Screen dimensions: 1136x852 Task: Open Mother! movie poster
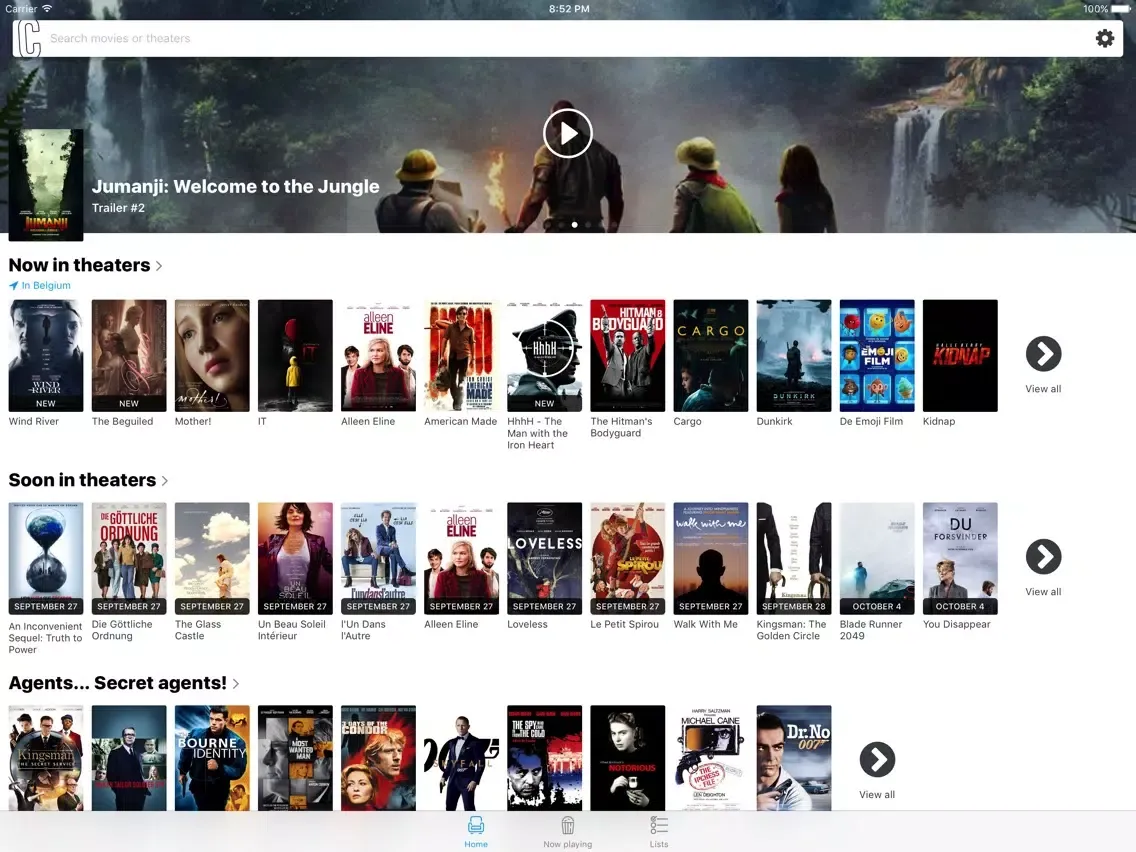(x=212, y=356)
